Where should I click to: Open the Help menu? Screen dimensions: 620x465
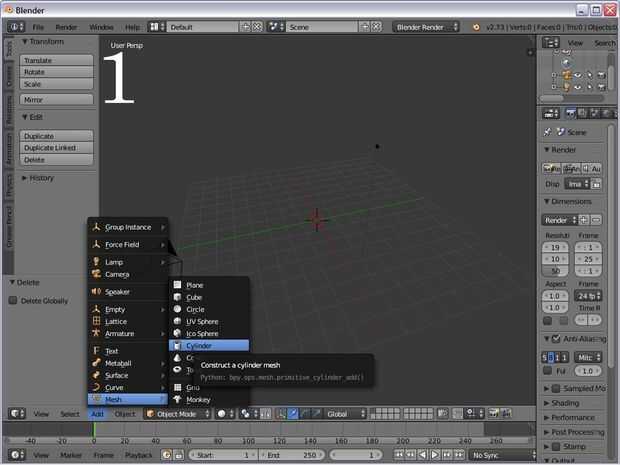click(132, 27)
